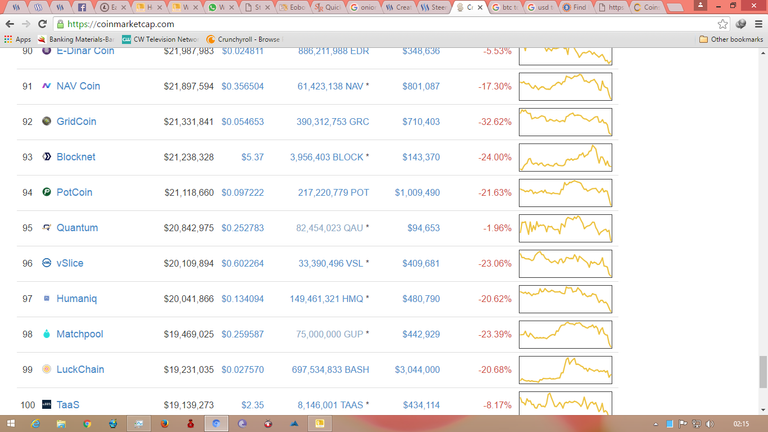Viewport: 768px width, 432px height.
Task: Click the GridCoin logo icon
Action: tap(47, 121)
